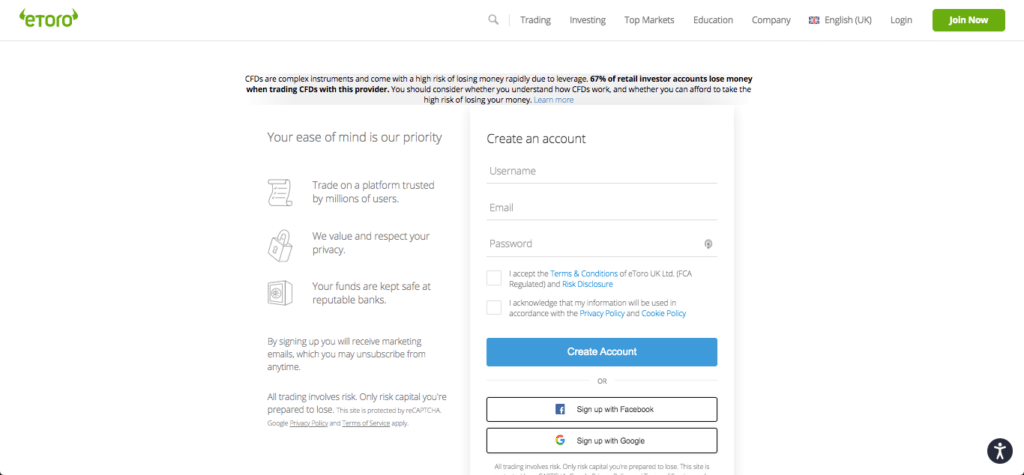This screenshot has width=1024, height=475.
Task: Open the Cookie Policy link
Action: click(664, 314)
